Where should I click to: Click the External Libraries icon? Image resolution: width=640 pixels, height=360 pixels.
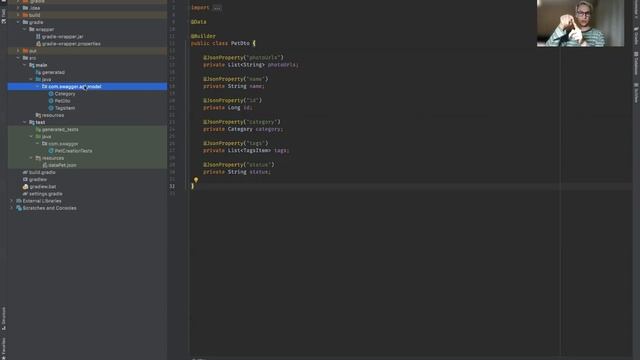(x=19, y=201)
